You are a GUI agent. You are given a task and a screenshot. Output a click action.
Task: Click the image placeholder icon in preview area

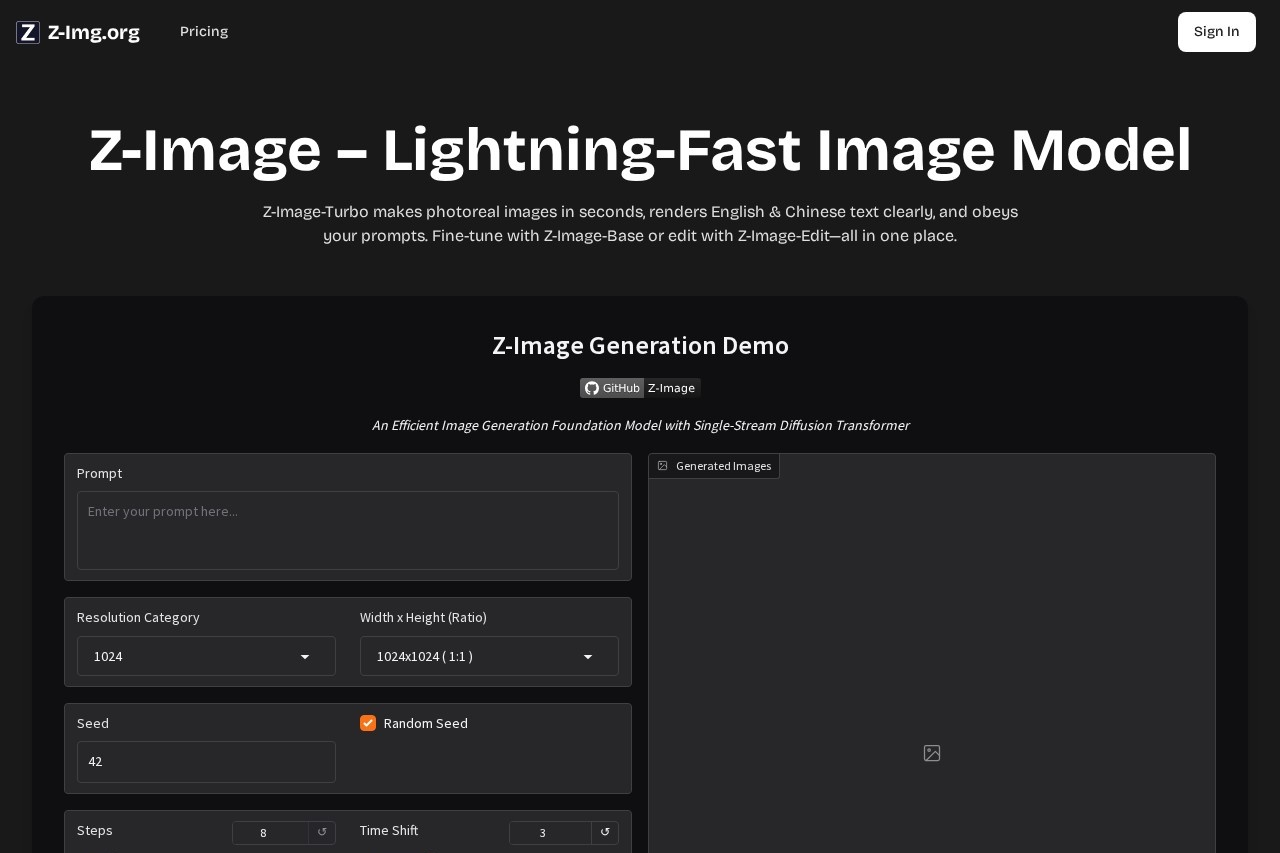(931, 753)
